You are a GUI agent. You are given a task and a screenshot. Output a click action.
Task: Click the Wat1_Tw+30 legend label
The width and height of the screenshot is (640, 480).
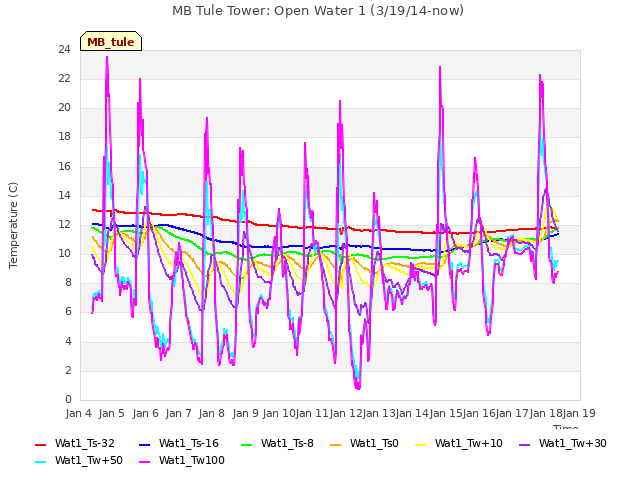[x=573, y=443]
